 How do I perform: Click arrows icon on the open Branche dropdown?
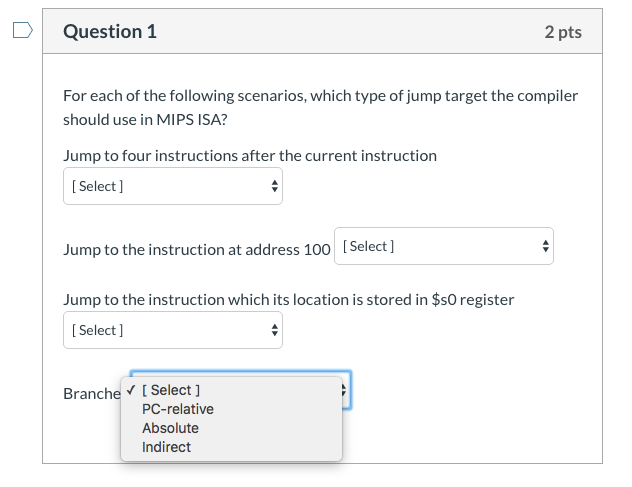click(344, 389)
